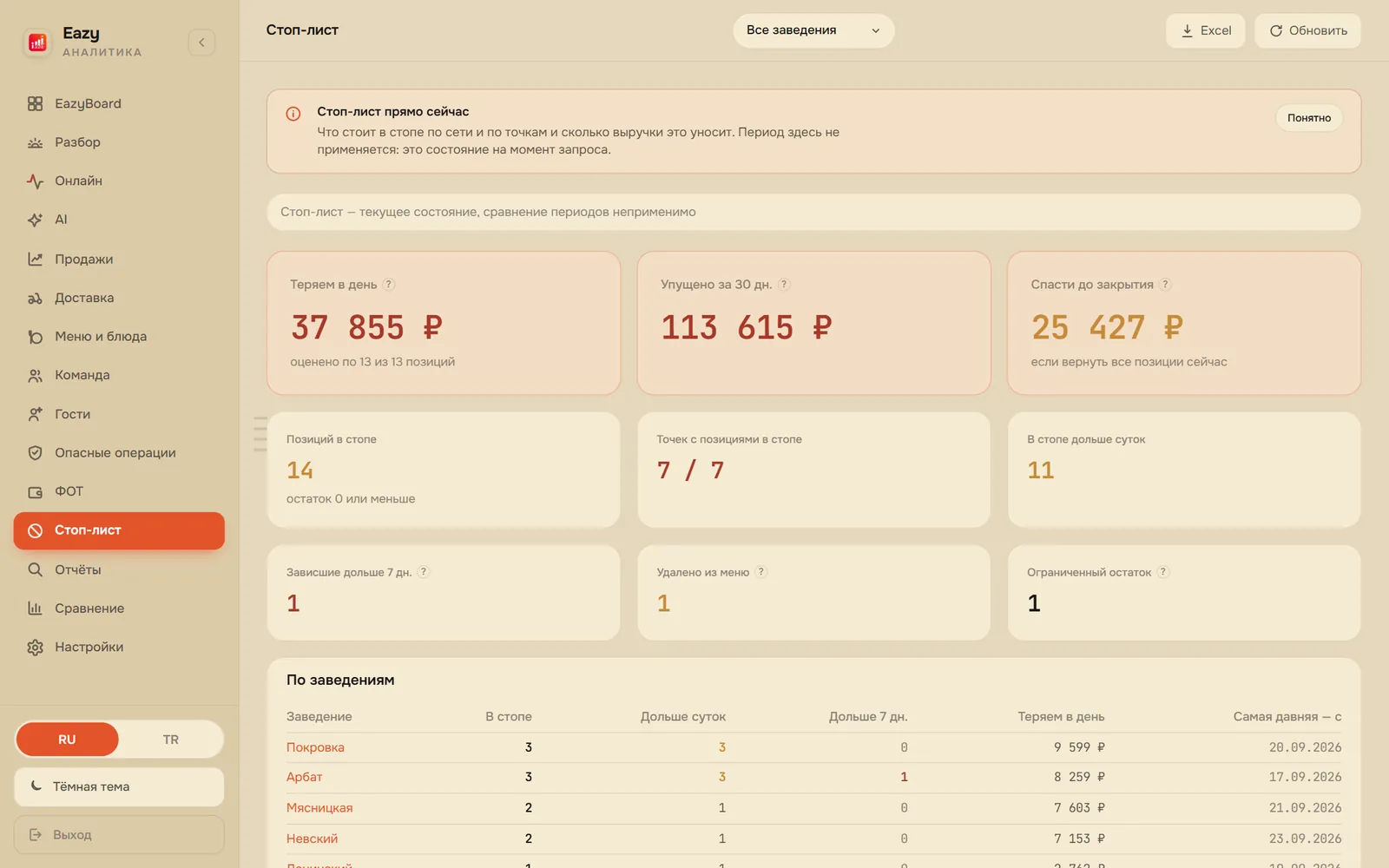Open Опасные операции shield icon

35,453
